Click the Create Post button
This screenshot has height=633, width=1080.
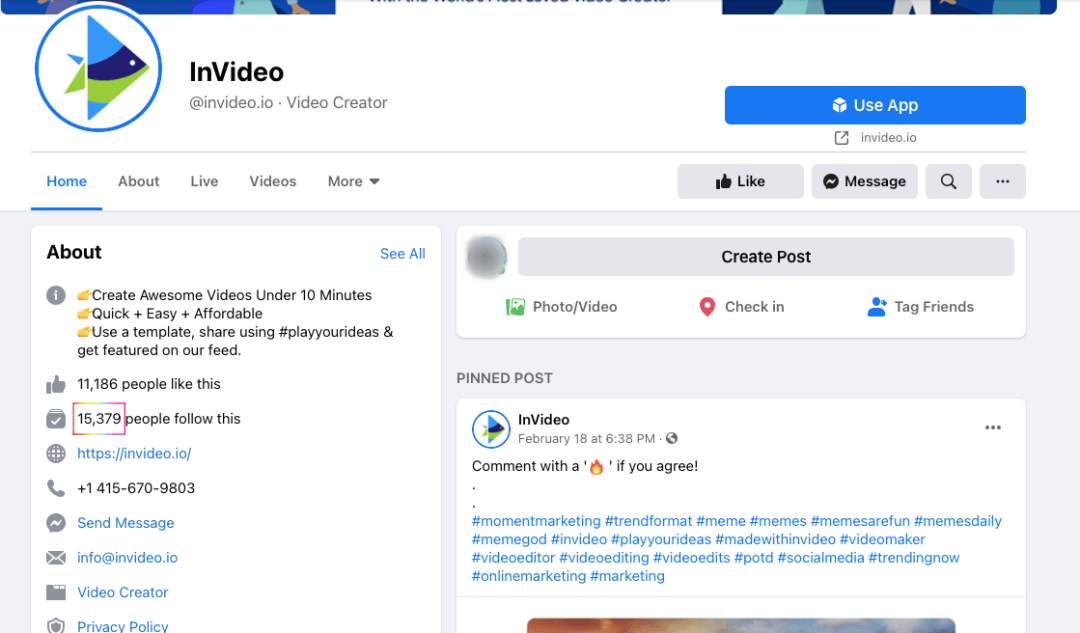coord(766,257)
